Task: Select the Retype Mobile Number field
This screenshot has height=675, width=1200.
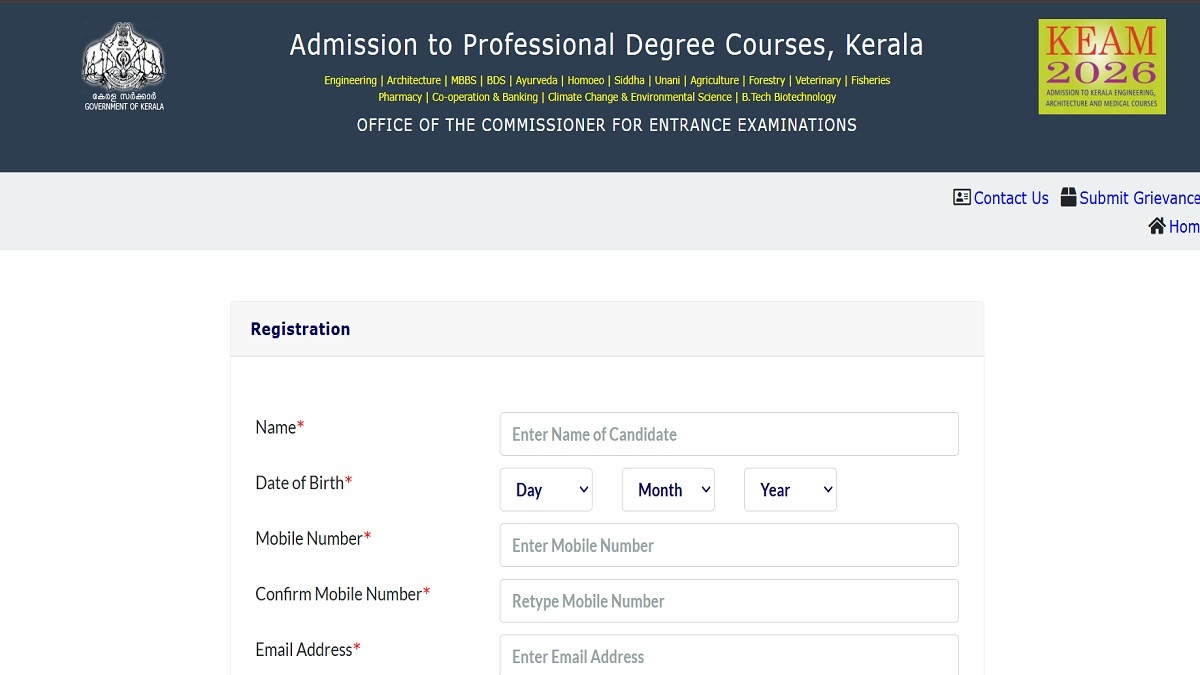Action: (729, 601)
